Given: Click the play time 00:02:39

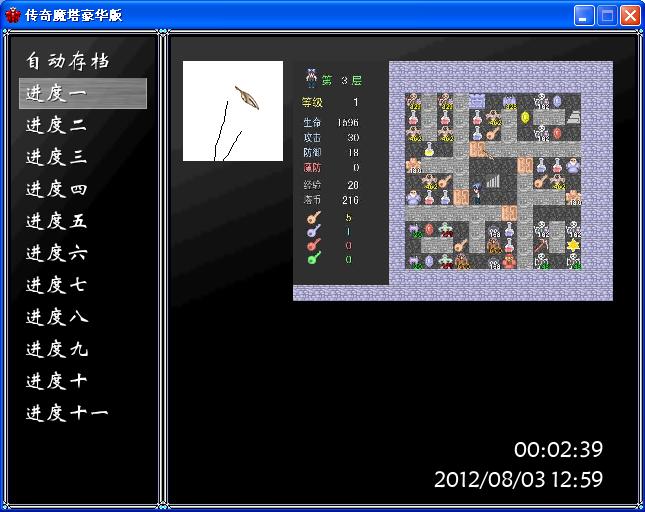Looking at the screenshot, I should tap(559, 449).
